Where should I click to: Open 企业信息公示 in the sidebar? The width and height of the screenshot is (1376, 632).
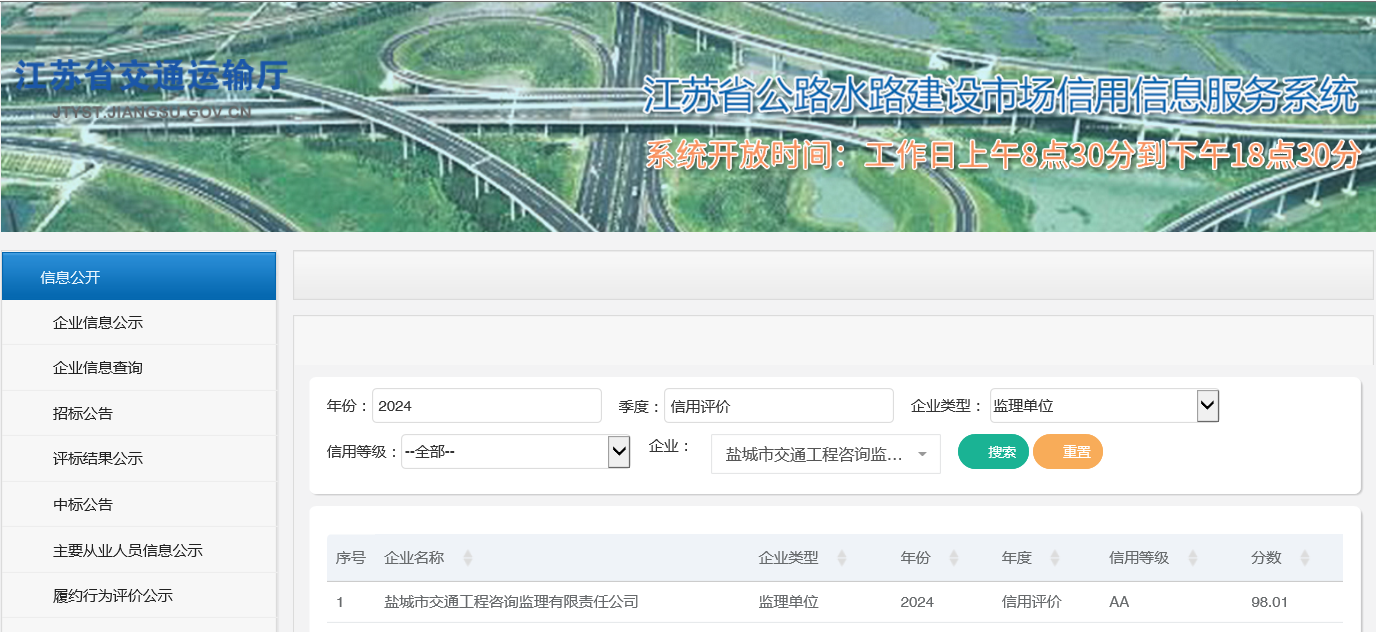[98, 322]
